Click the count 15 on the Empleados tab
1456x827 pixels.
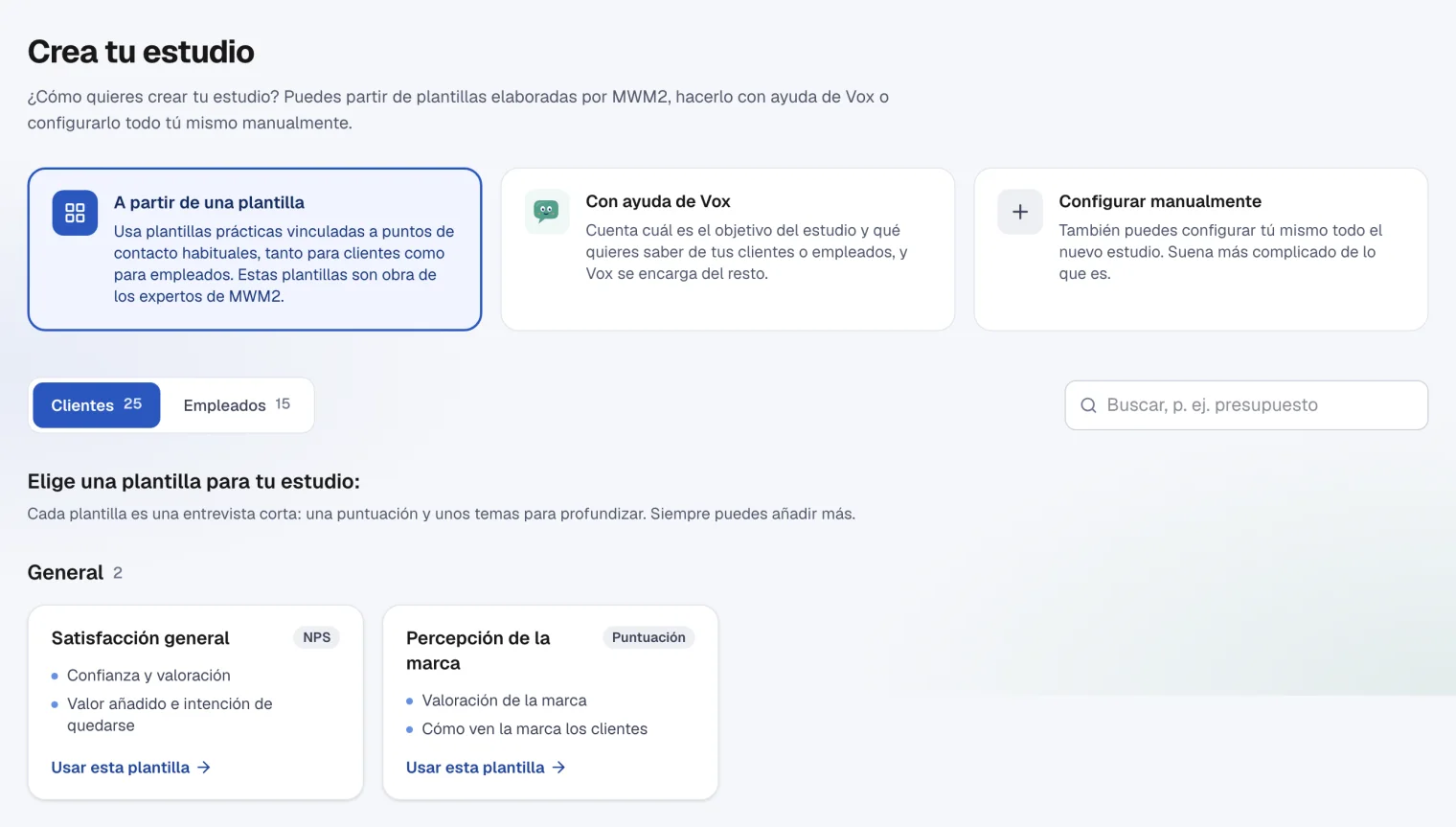tap(283, 404)
